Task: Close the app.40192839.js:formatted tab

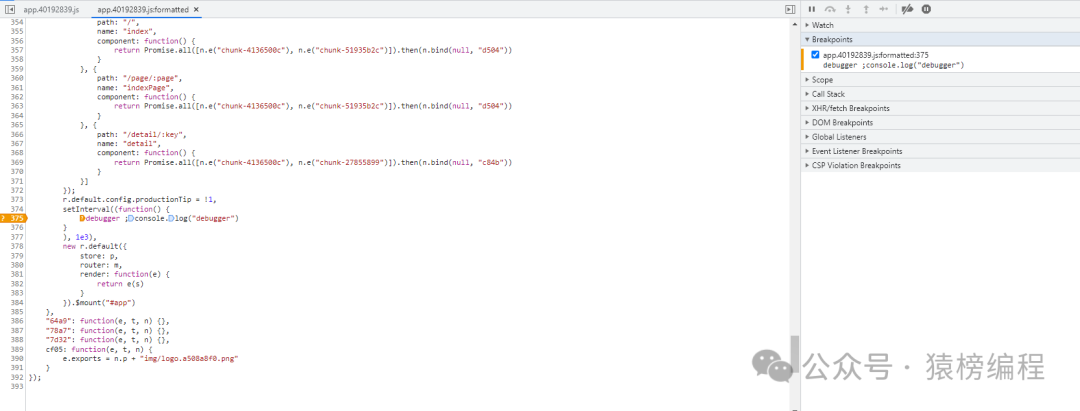Action: 196,10
